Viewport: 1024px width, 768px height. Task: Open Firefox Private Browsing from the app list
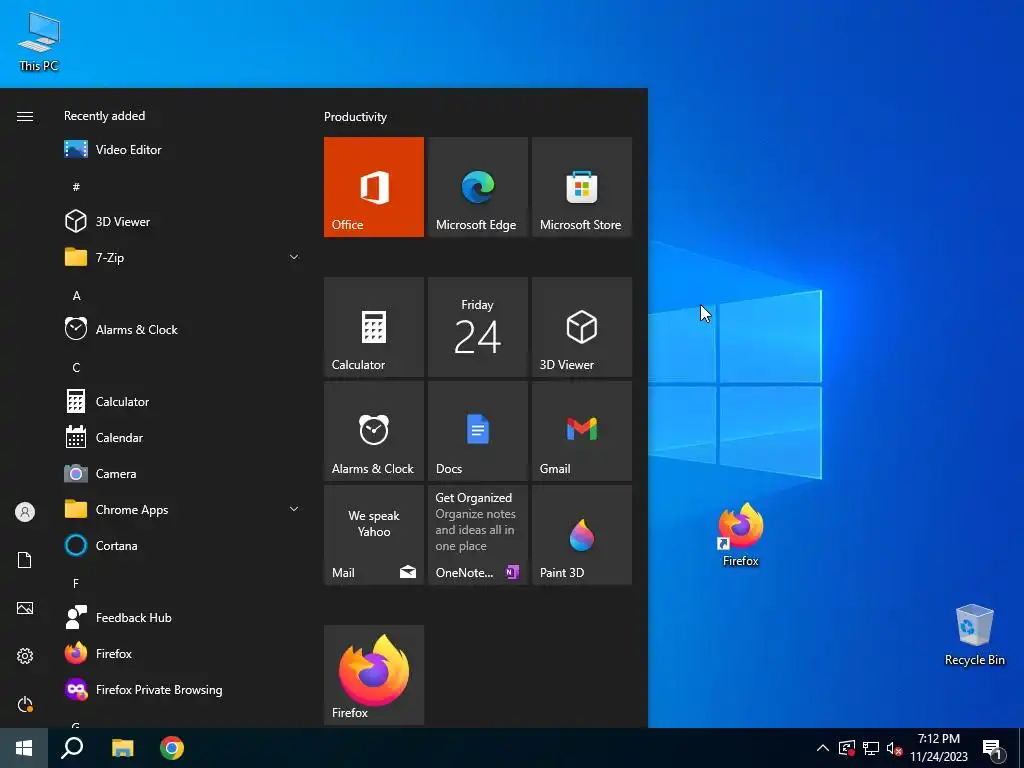pyautogui.click(x=183, y=689)
